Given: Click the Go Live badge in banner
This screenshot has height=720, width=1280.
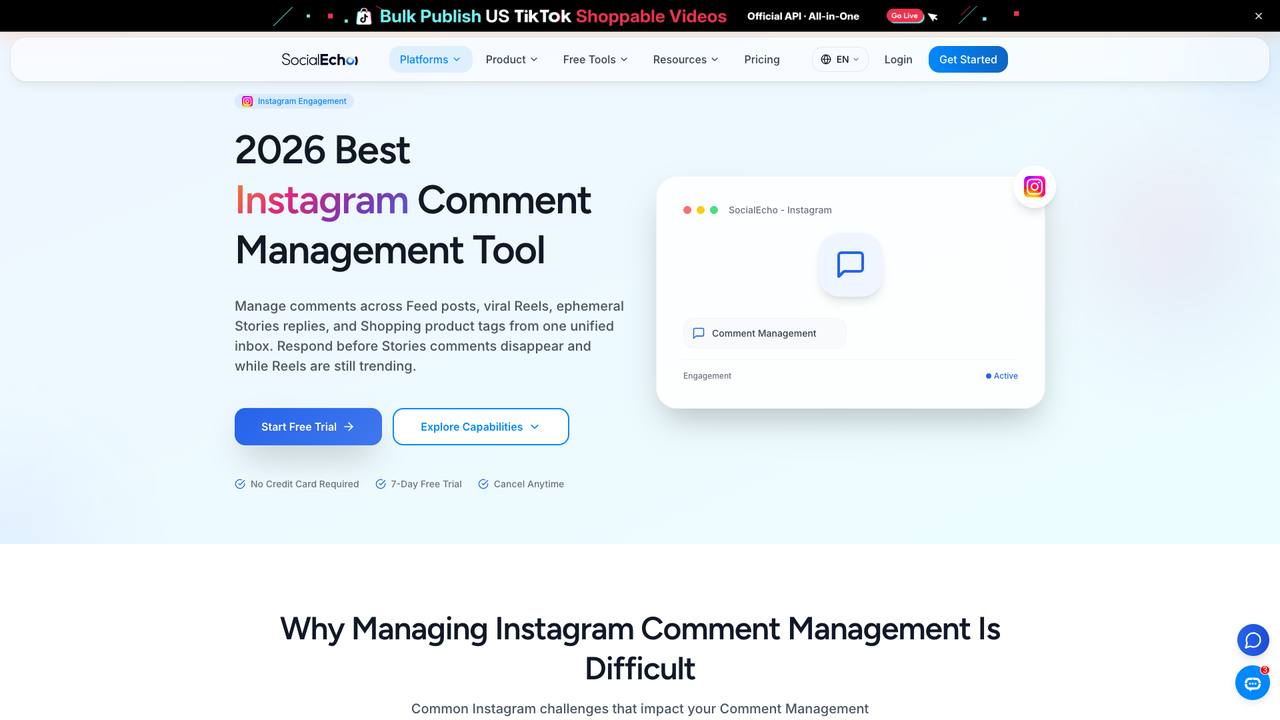Looking at the screenshot, I should coord(904,16).
